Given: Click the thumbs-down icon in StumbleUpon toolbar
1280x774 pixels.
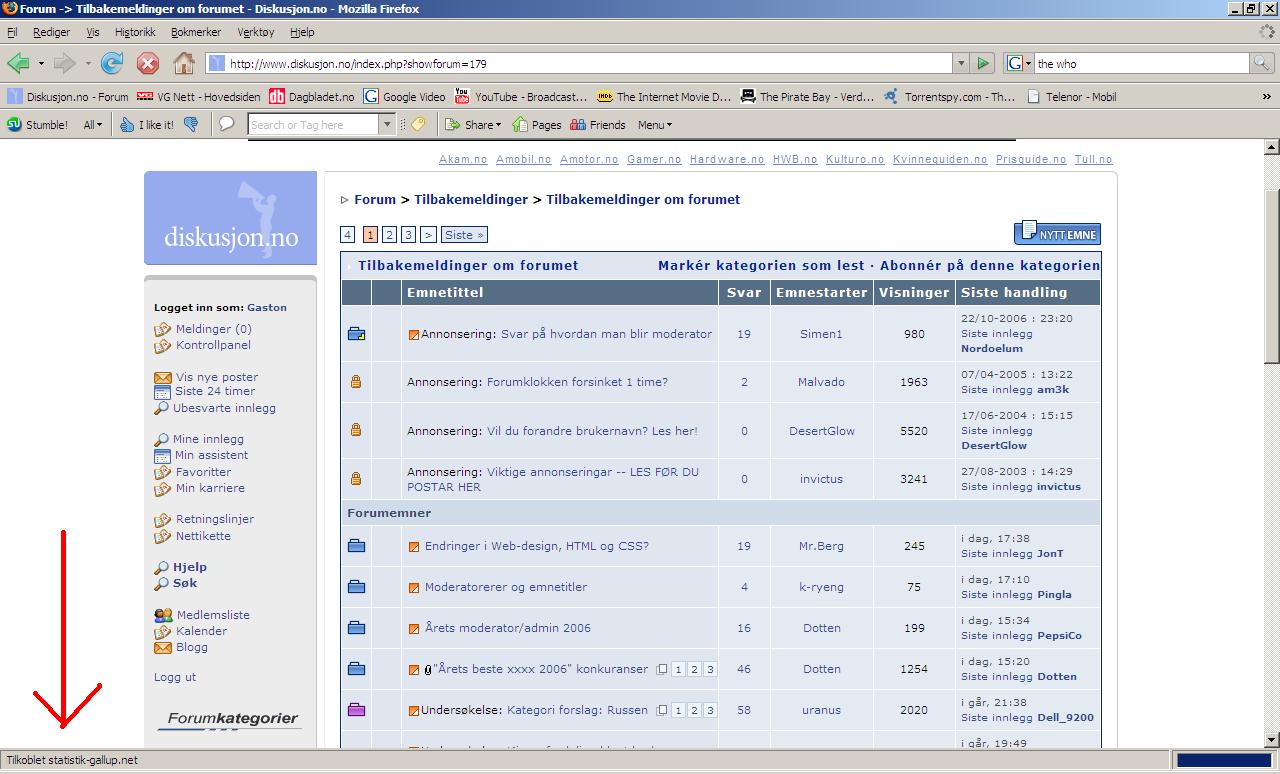Looking at the screenshot, I should pos(191,125).
